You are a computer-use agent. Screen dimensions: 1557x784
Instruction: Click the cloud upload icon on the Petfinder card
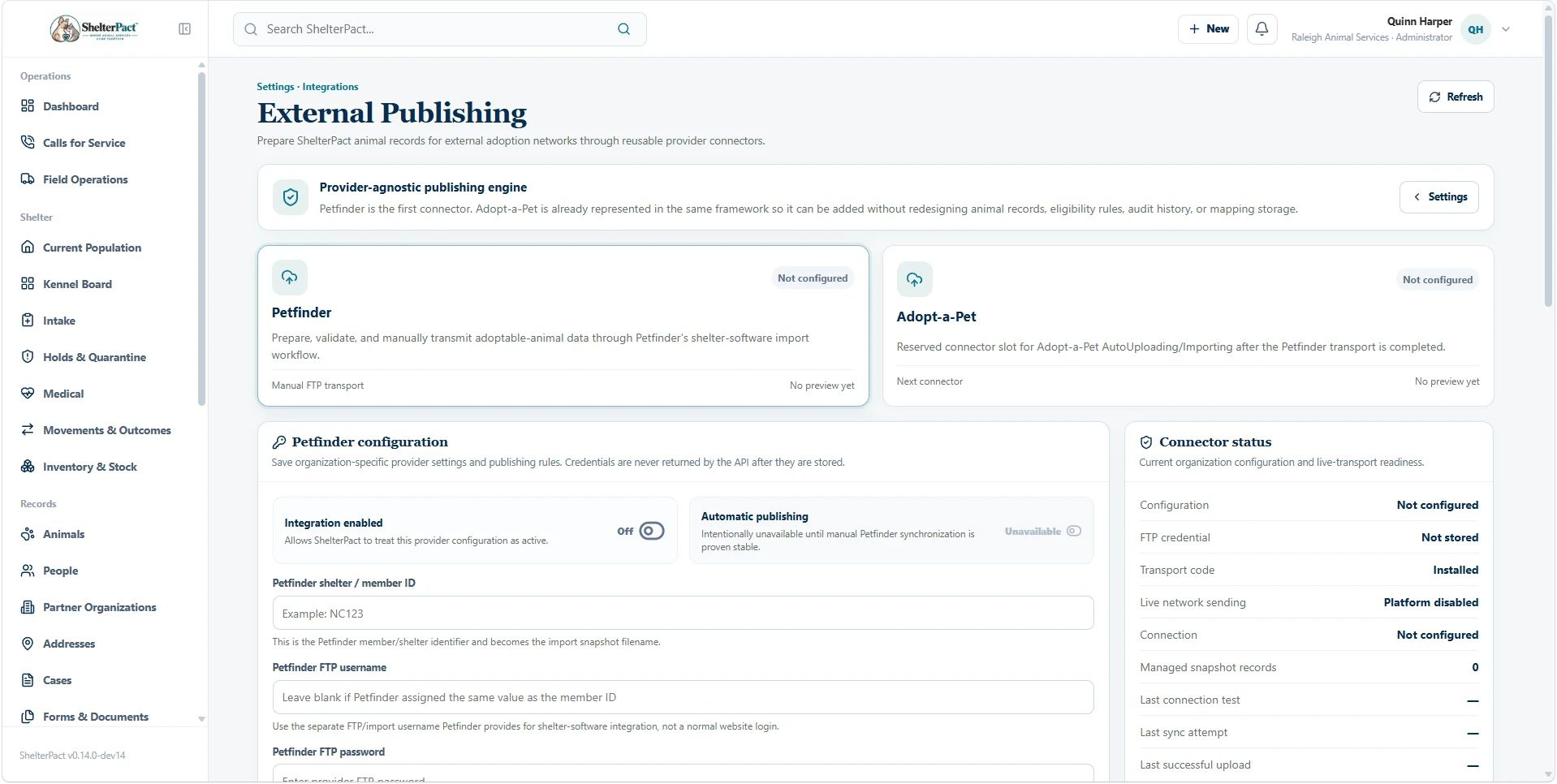pyautogui.click(x=290, y=278)
